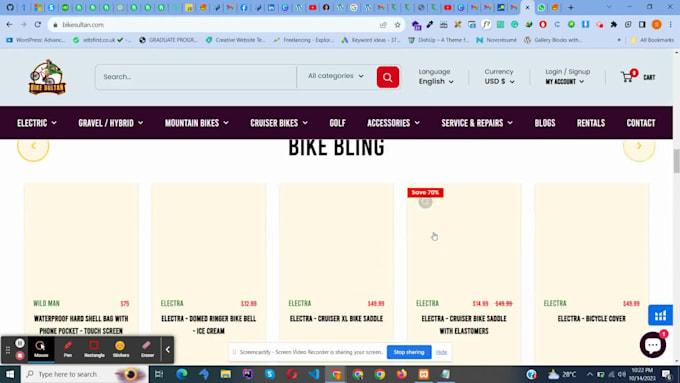This screenshot has width=680, height=383.
Task: Click the page vertical scrollbar thumb
Action: pos(677,160)
